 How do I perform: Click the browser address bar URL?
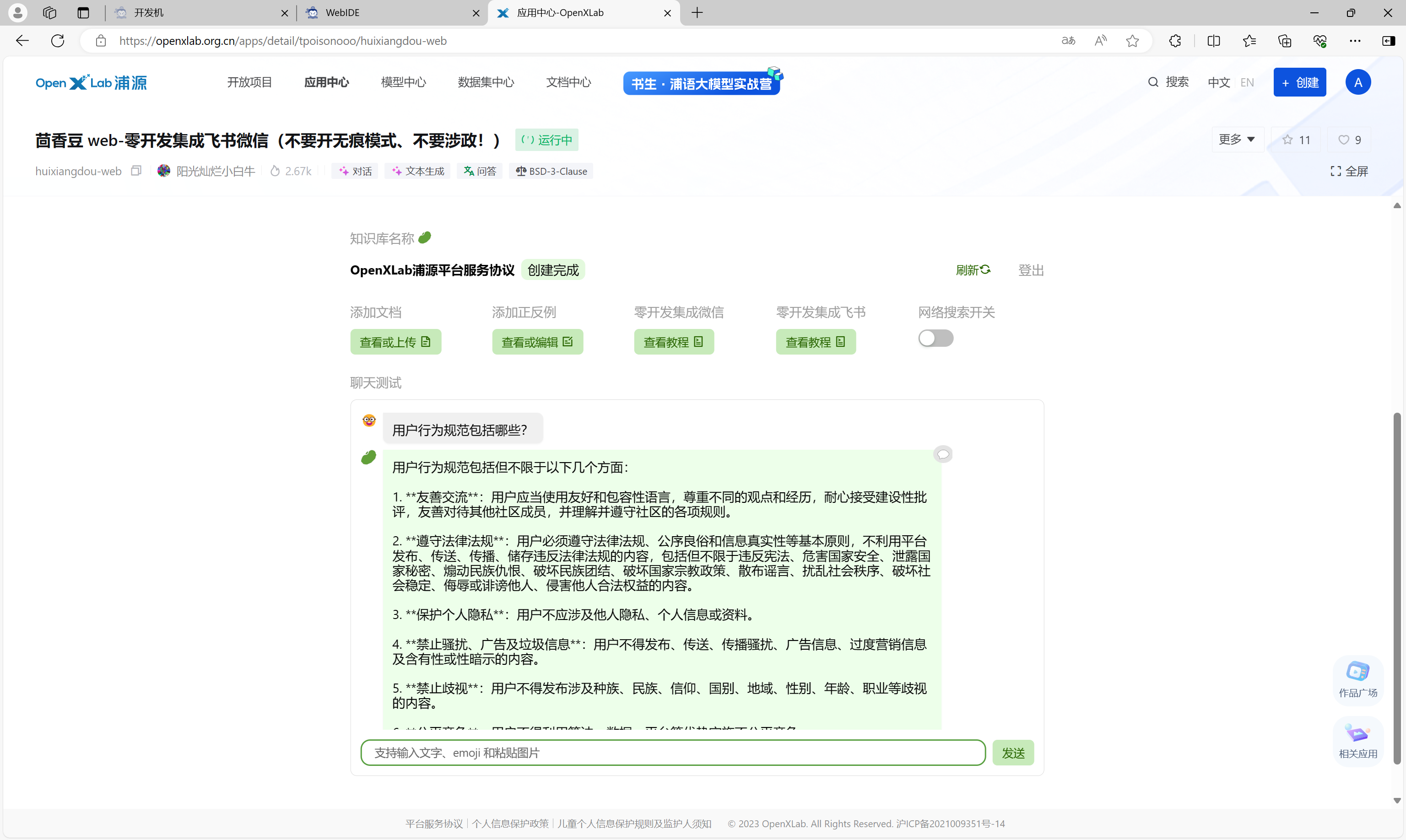283,41
